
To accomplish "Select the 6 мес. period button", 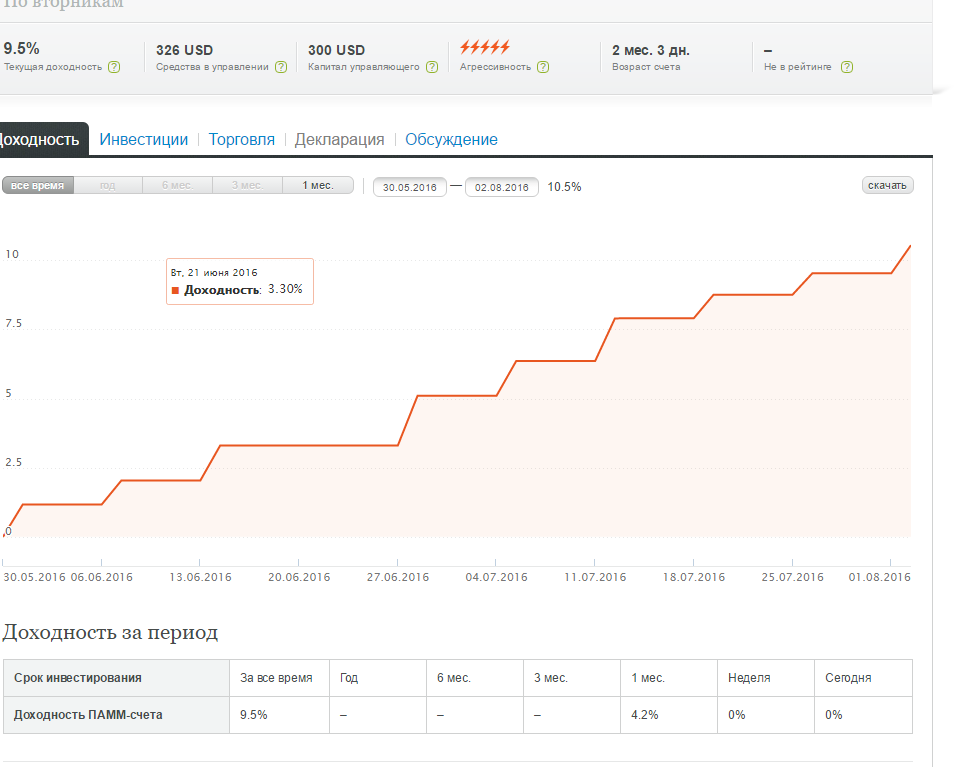I will tap(177, 185).
